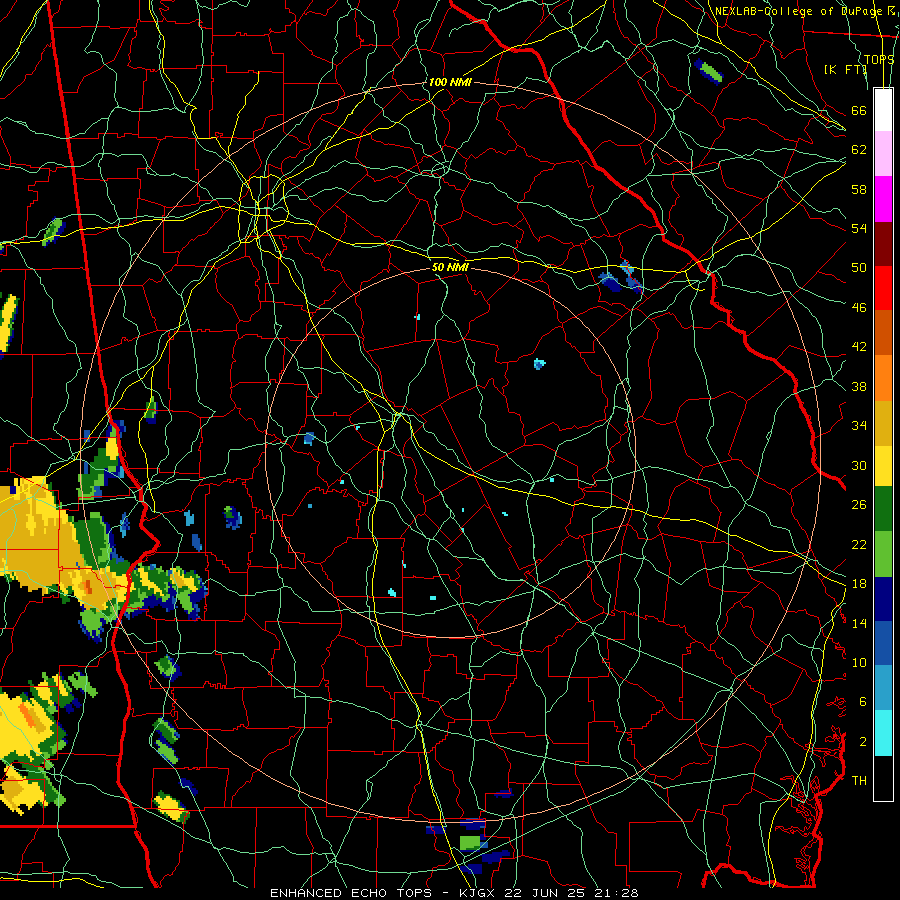Click the gold 34 kft legend swatch
Screen dimensions: 900x900
883,423
